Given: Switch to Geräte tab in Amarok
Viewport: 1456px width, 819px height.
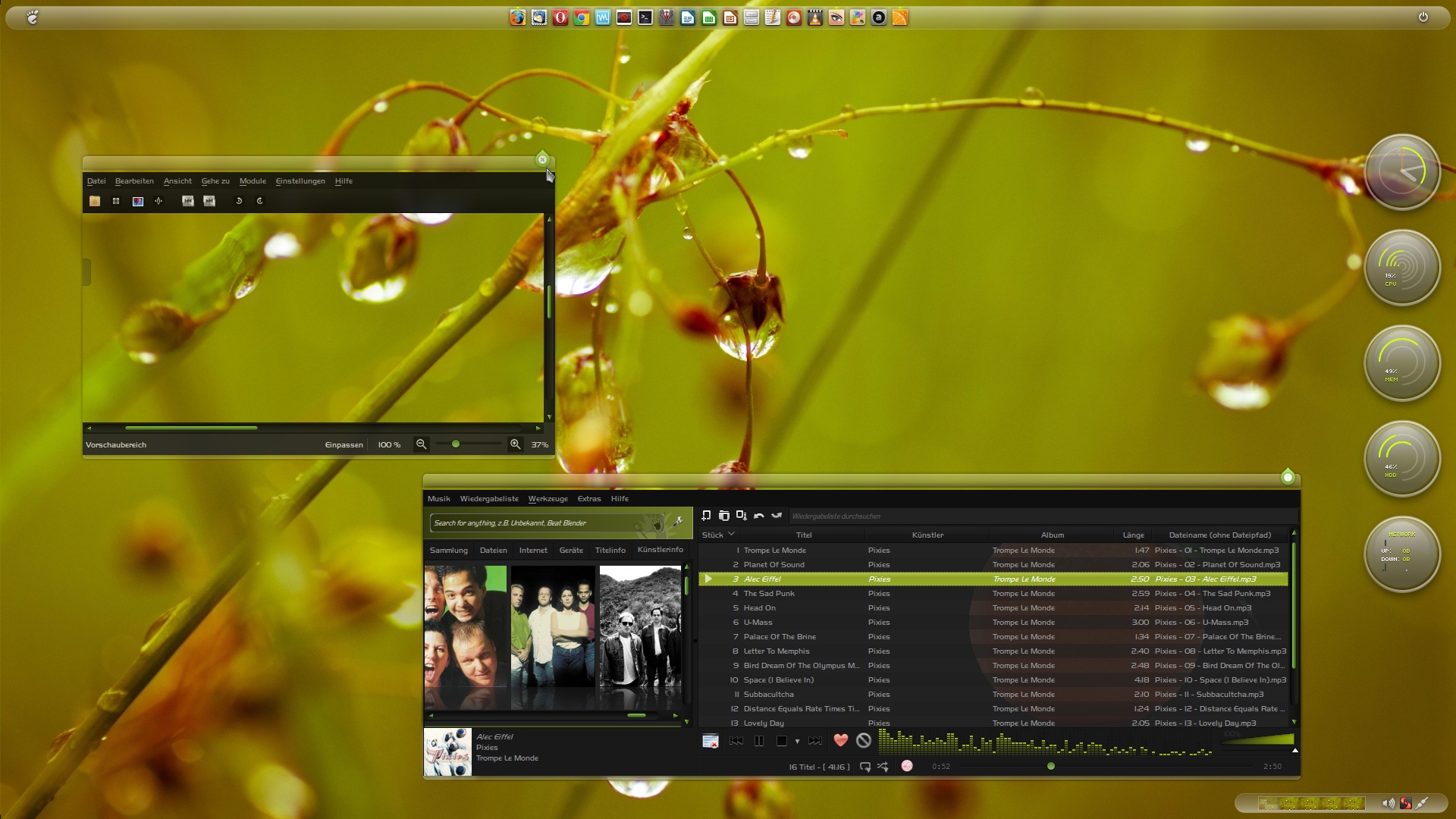Looking at the screenshot, I should click(x=571, y=551).
